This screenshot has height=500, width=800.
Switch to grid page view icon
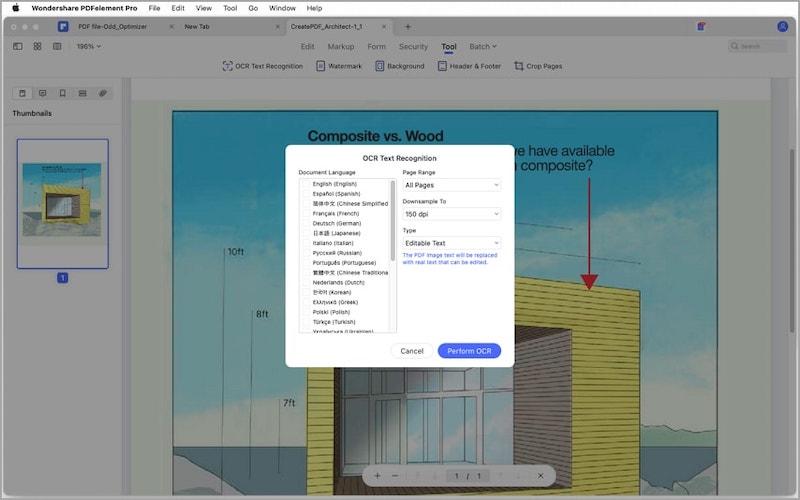click(x=37, y=46)
